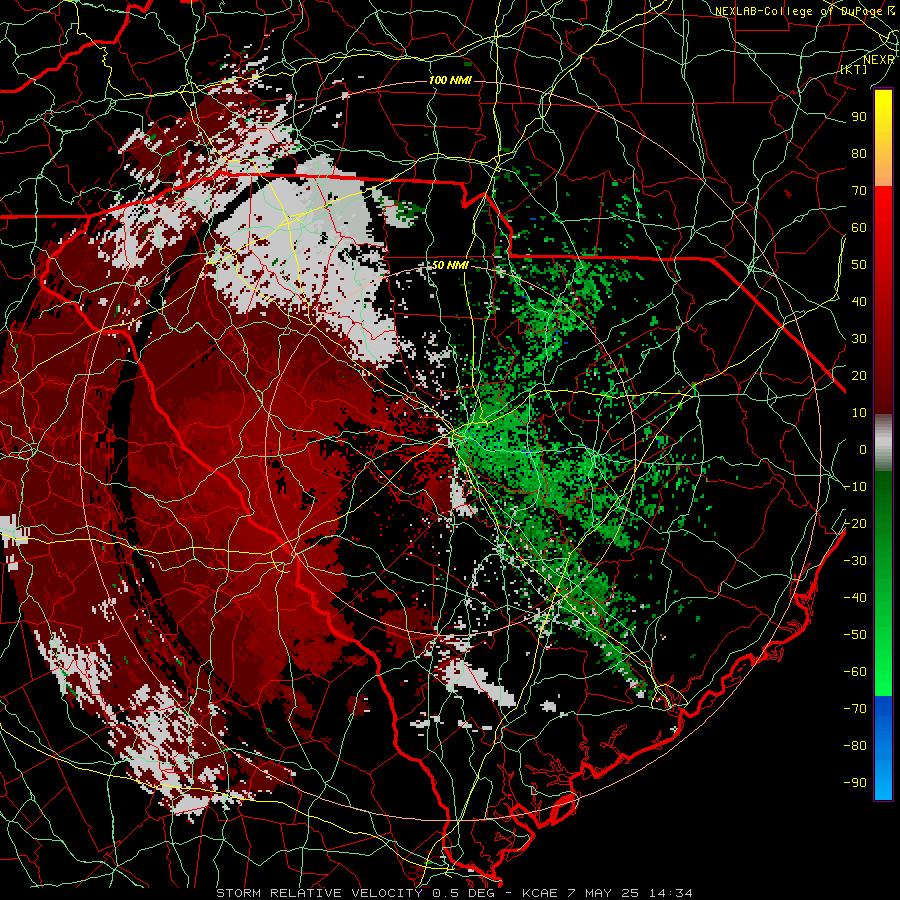Click the 30 value on the velocity scale
Image resolution: width=900 pixels, height=900 pixels.
point(859,339)
